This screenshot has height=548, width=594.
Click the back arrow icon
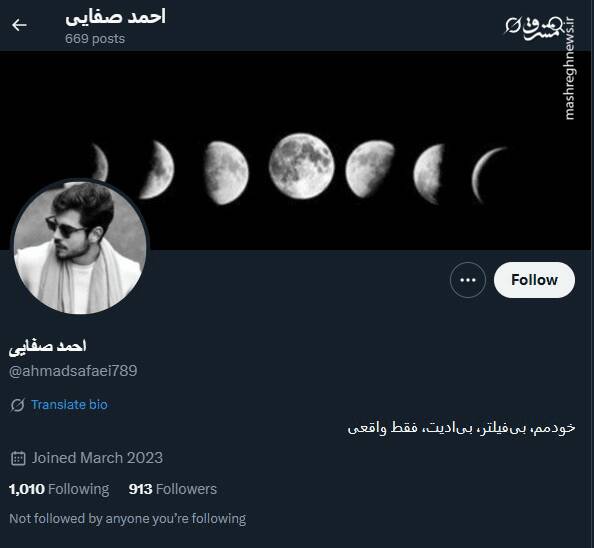pos(19,25)
